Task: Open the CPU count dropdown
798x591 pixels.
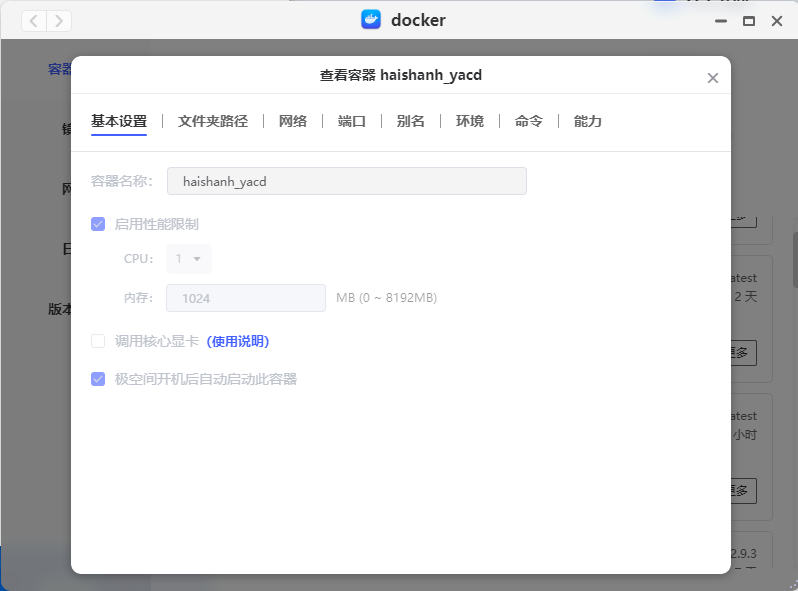Action: (x=189, y=259)
